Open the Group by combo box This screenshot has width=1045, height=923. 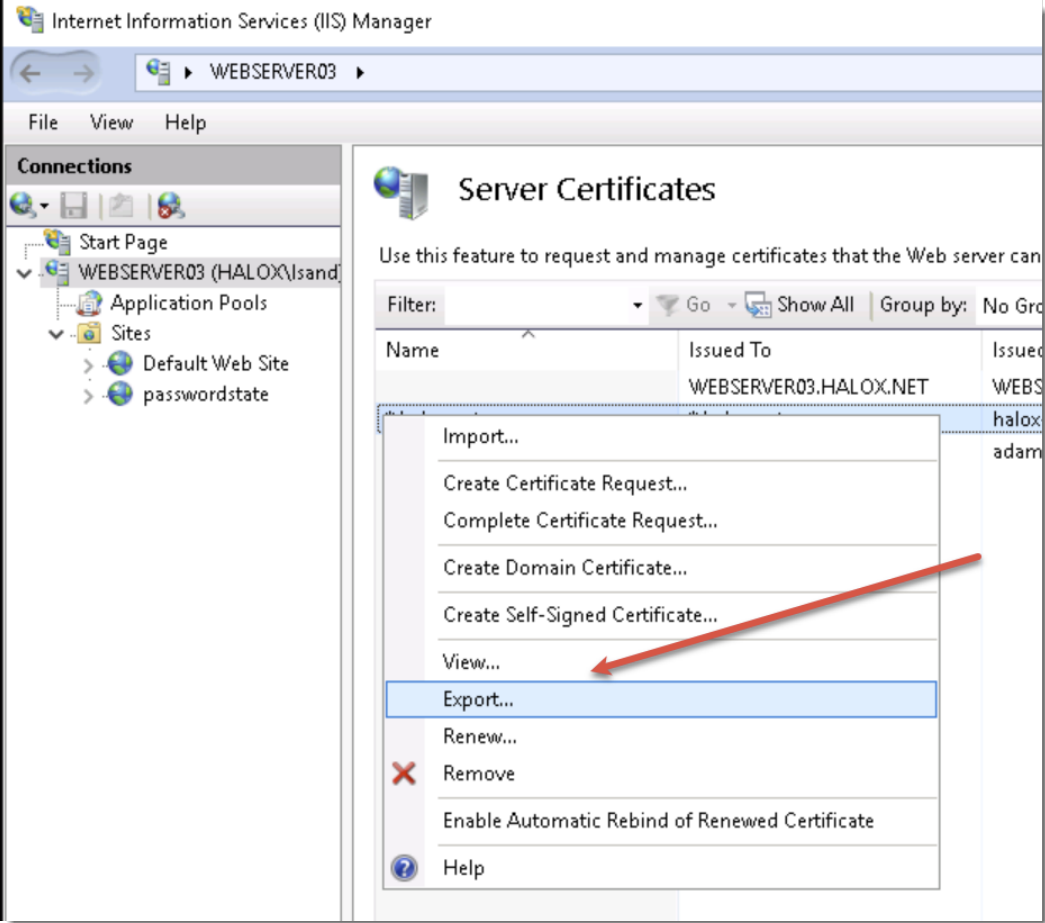pyautogui.click(x=1011, y=305)
